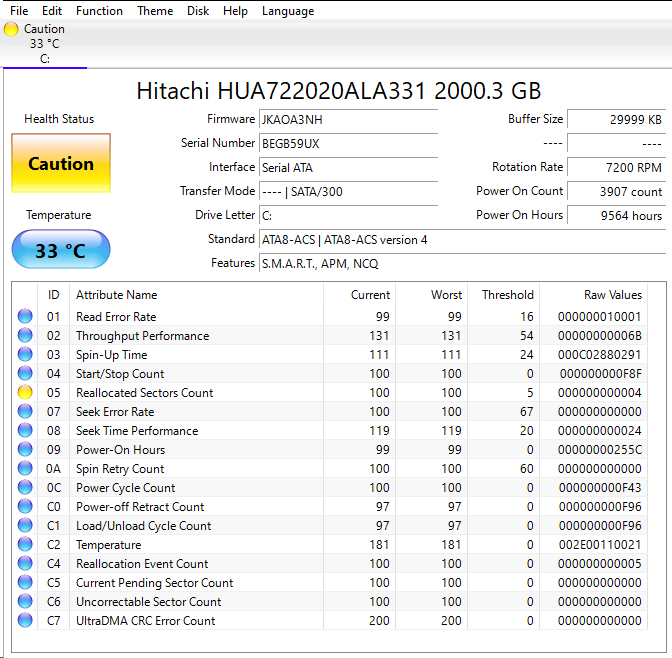Click the Current value 181 for Temperature
Image resolution: width=672 pixels, height=658 pixels.
click(x=379, y=545)
